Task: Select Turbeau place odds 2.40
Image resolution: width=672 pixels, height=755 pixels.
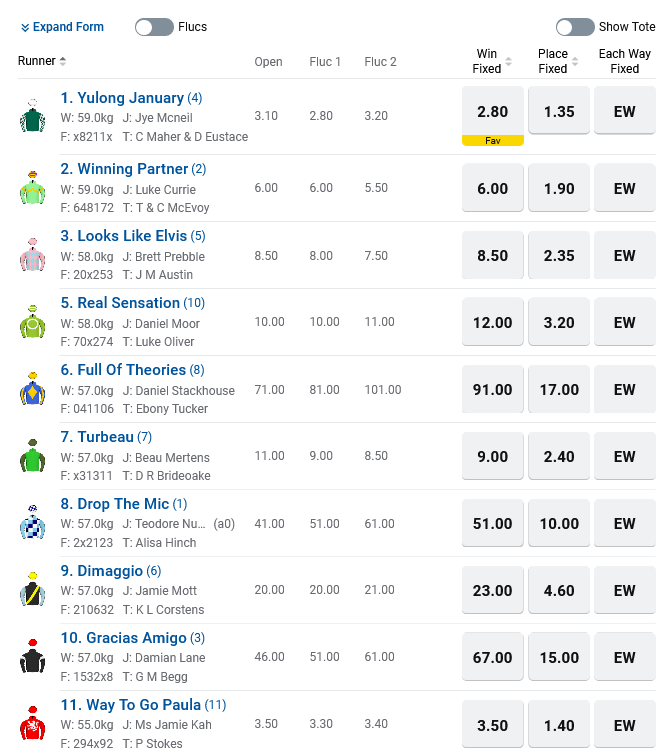Action: pos(559,457)
